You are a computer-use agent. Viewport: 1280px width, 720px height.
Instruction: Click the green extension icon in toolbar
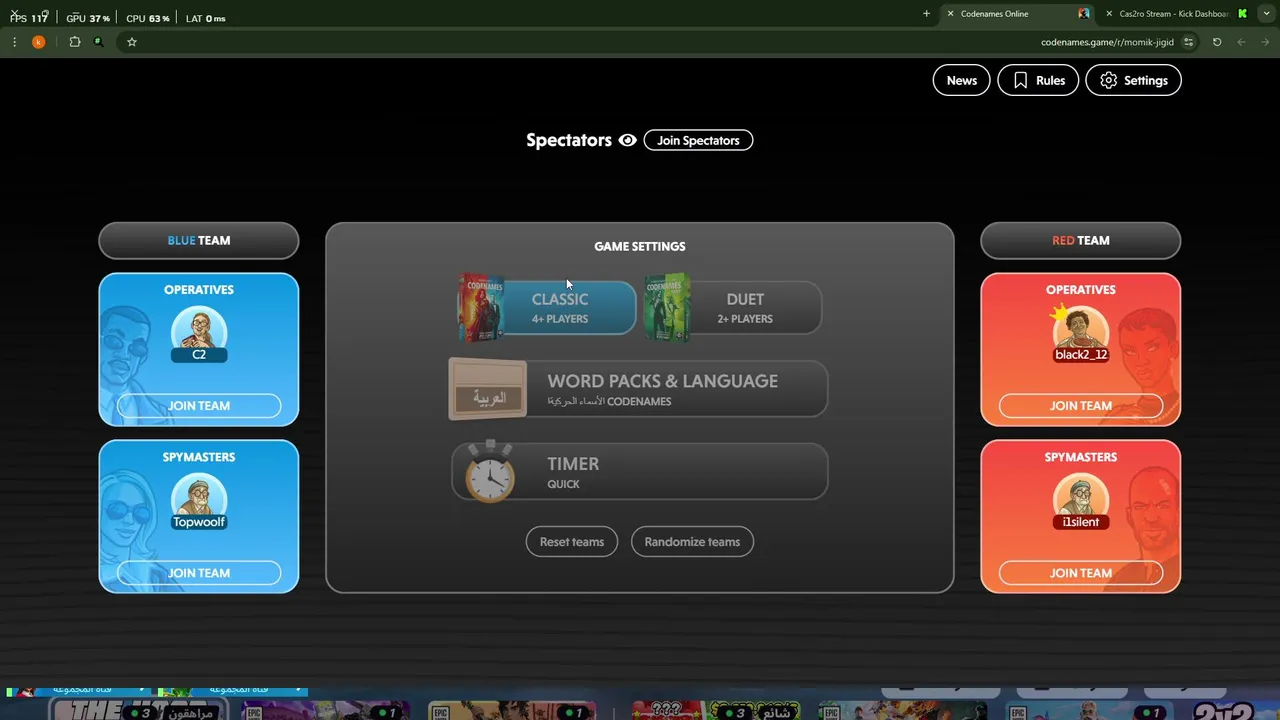pos(98,42)
